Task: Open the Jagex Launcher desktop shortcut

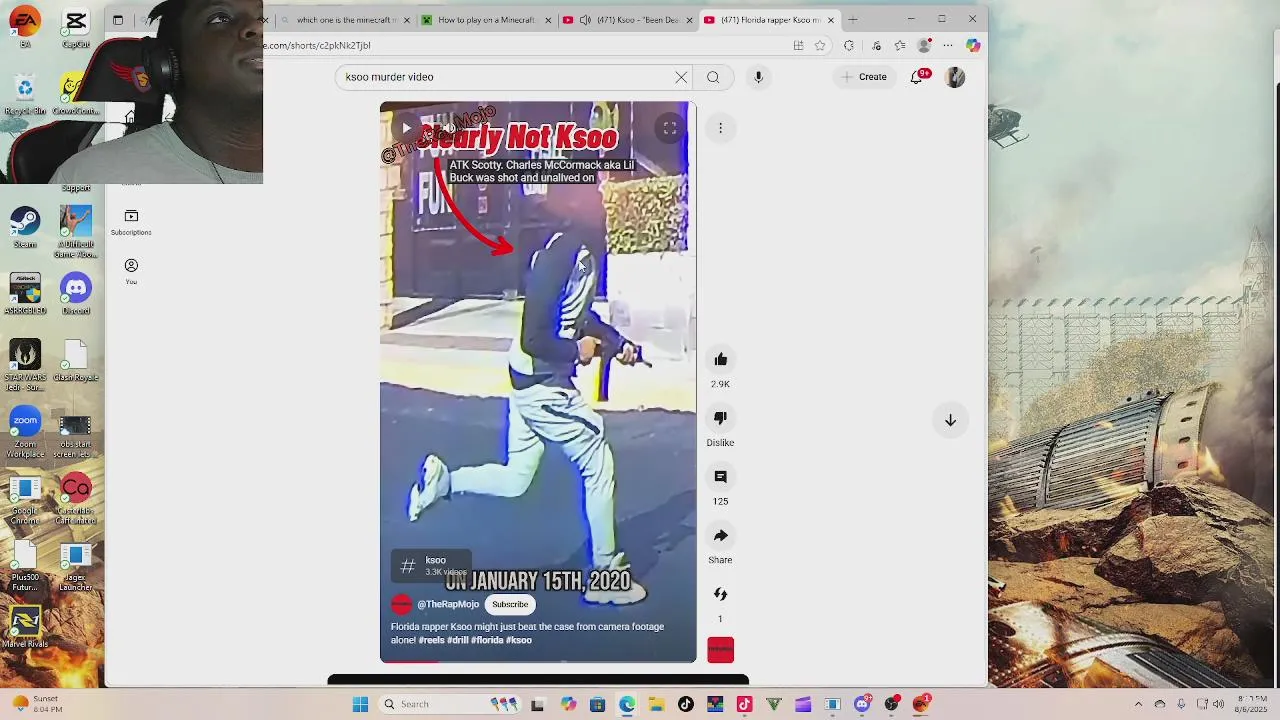Action: 76,566
